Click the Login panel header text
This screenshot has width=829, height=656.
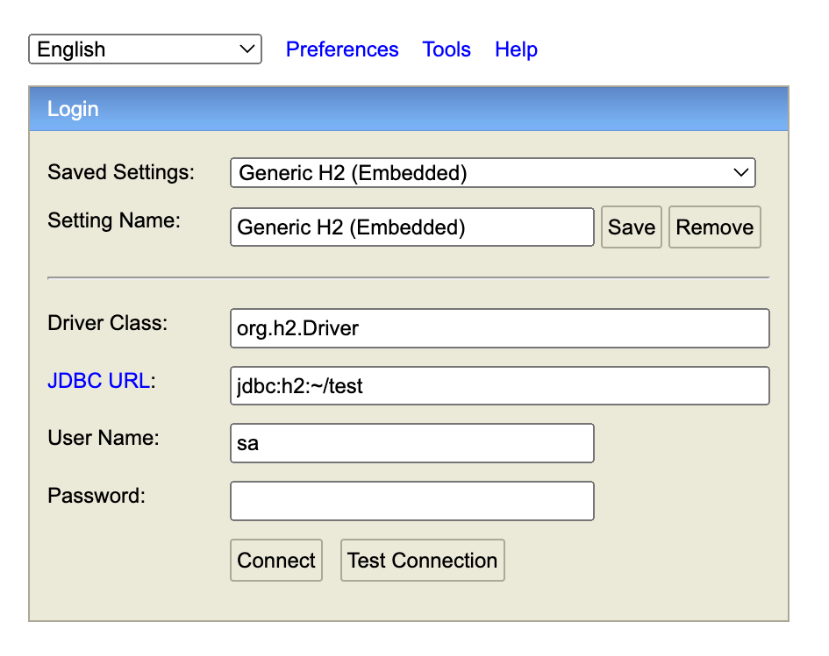[73, 109]
